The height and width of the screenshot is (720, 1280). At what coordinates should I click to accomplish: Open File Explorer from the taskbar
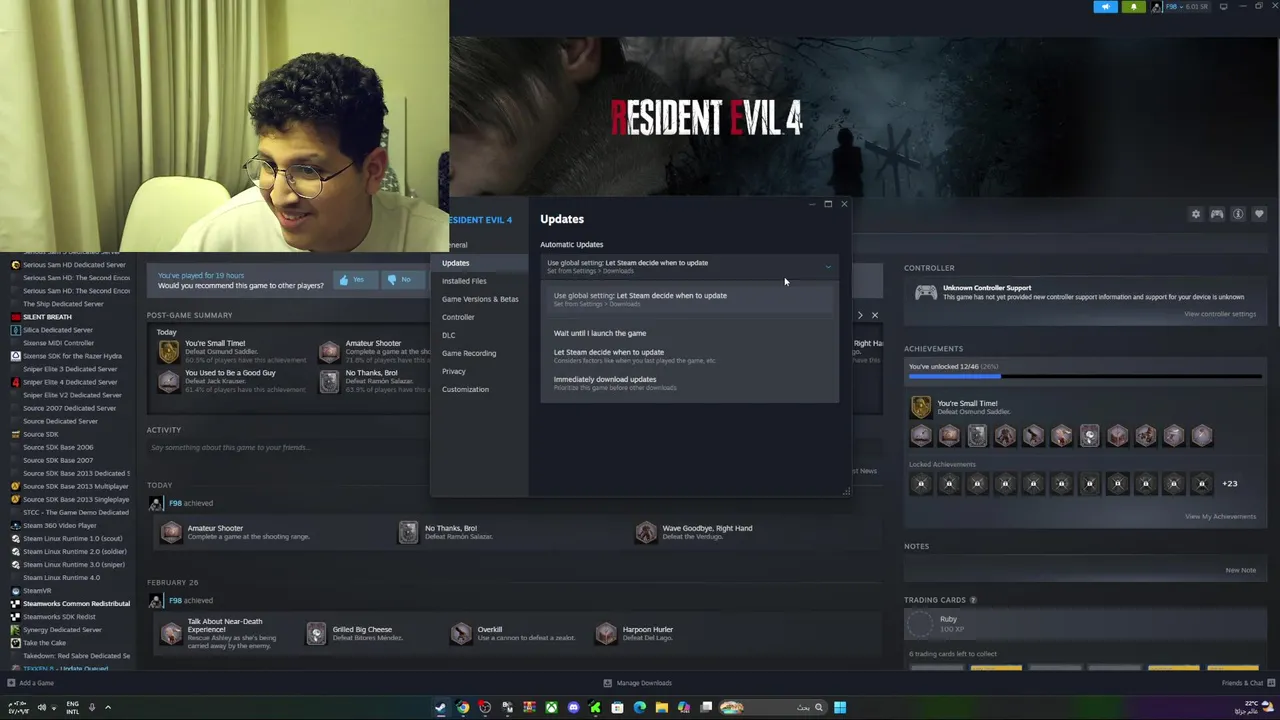pos(661,708)
